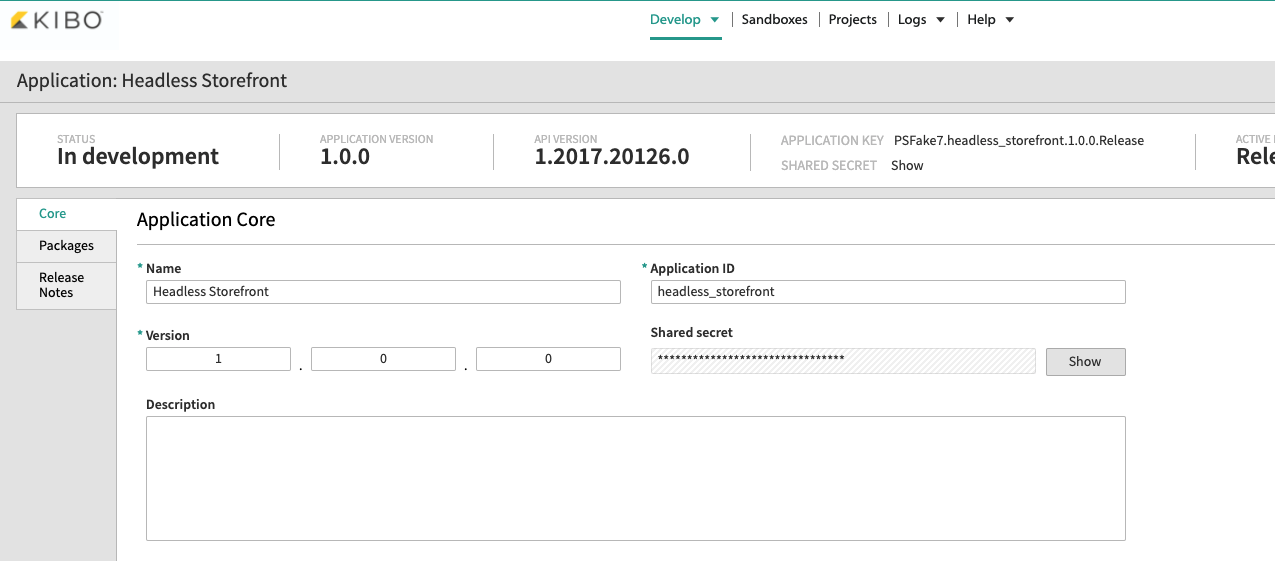Focus the Application ID field

point(888,292)
